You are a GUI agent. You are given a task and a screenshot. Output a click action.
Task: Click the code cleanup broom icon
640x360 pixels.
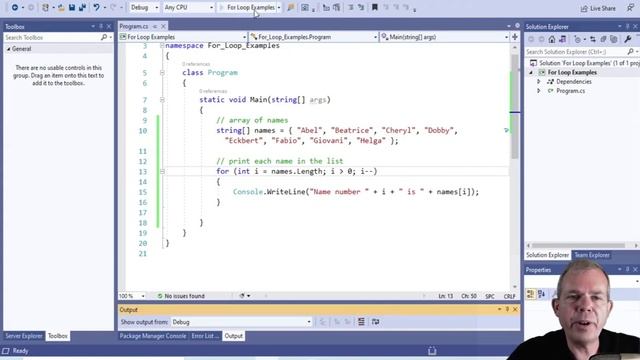tap(242, 296)
